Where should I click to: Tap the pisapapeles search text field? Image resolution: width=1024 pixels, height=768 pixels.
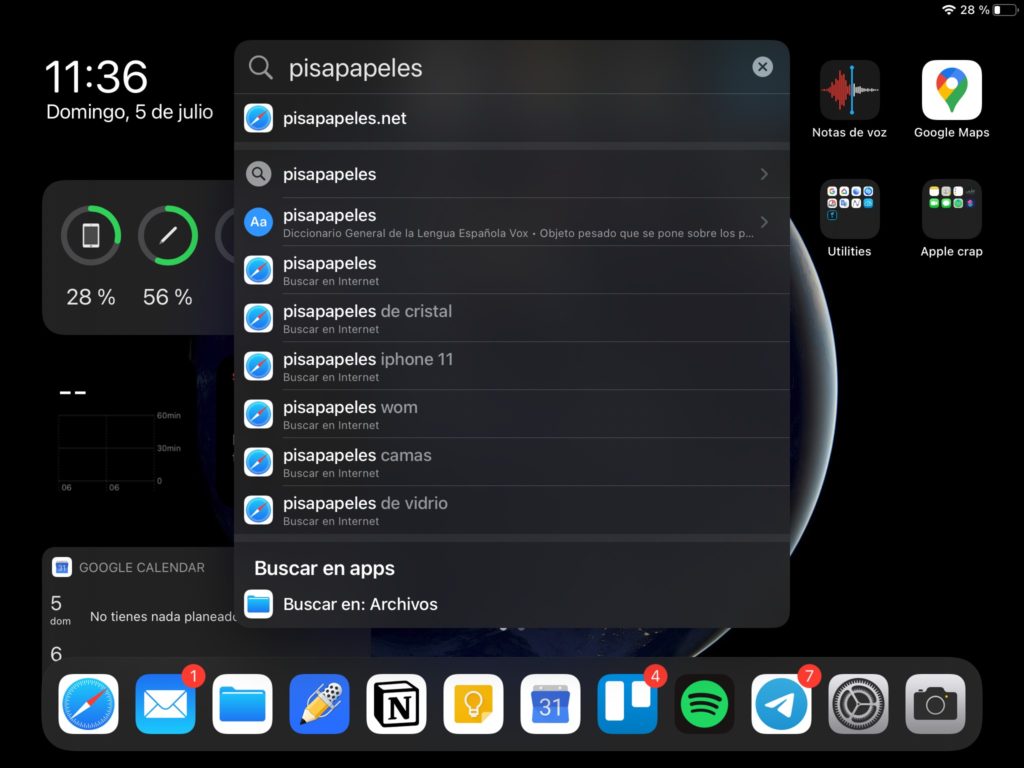click(500, 67)
